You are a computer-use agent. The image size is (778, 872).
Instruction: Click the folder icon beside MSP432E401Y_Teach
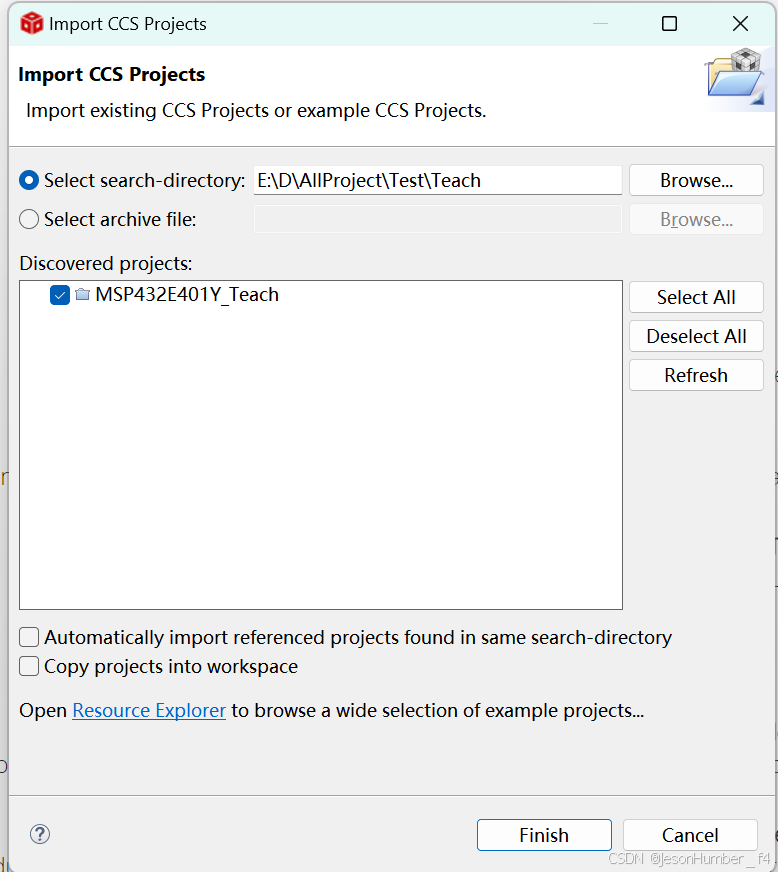click(83, 295)
